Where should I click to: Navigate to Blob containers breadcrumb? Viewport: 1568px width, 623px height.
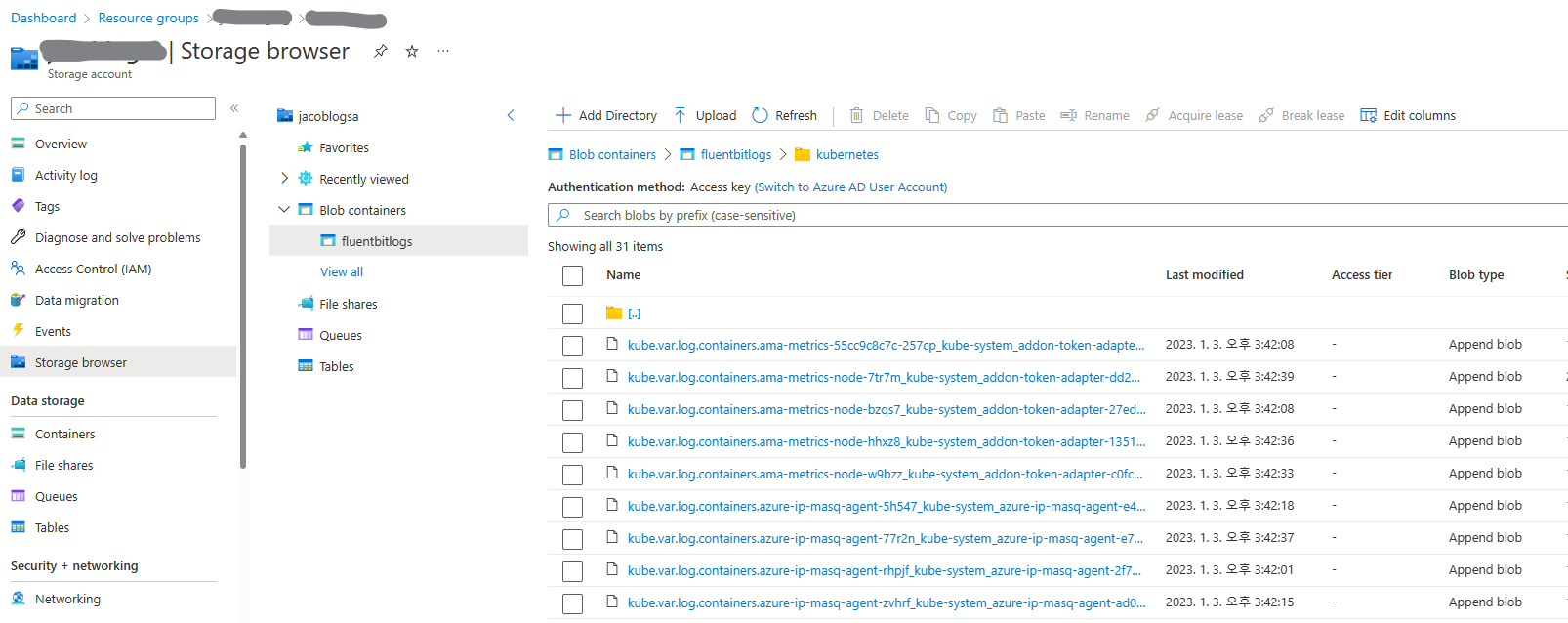pos(612,154)
